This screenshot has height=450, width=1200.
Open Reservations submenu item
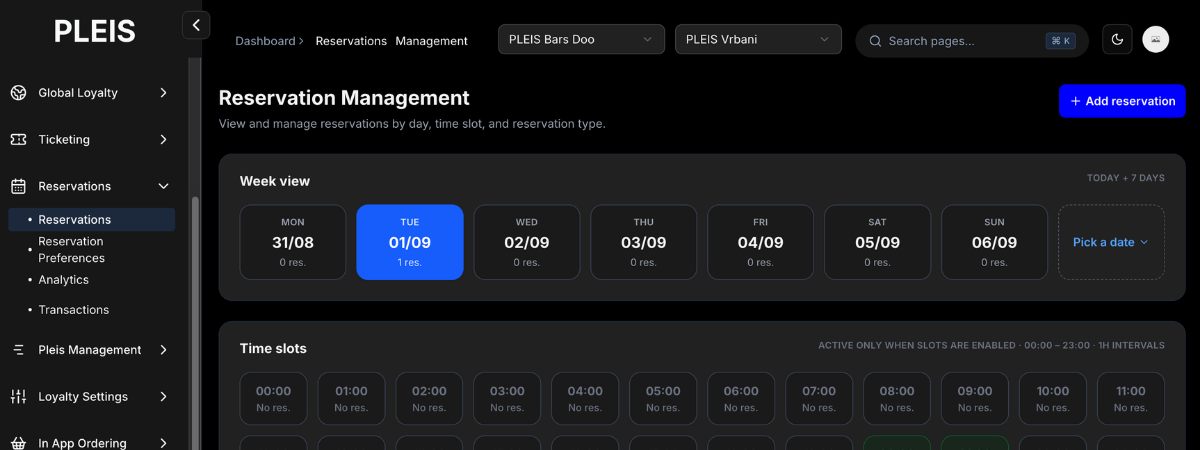92,220
